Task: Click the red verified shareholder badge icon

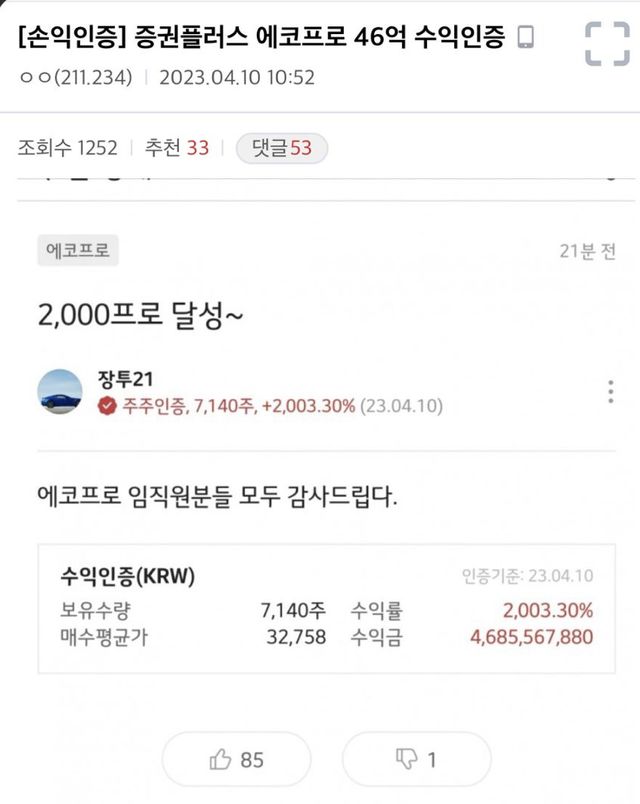Action: coord(107,407)
